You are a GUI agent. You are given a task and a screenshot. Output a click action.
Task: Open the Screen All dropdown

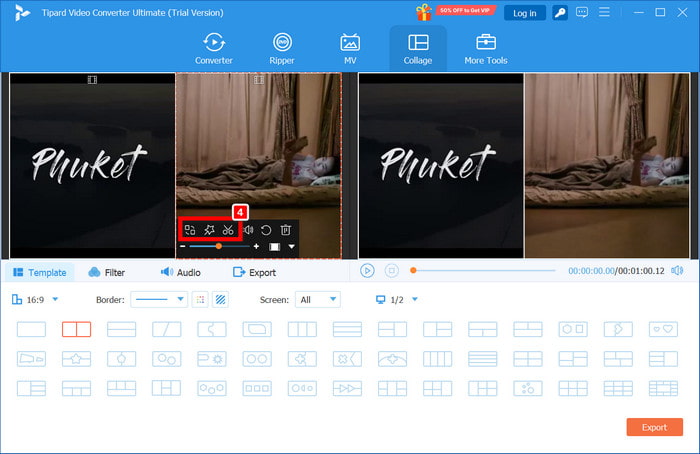[x=317, y=300]
